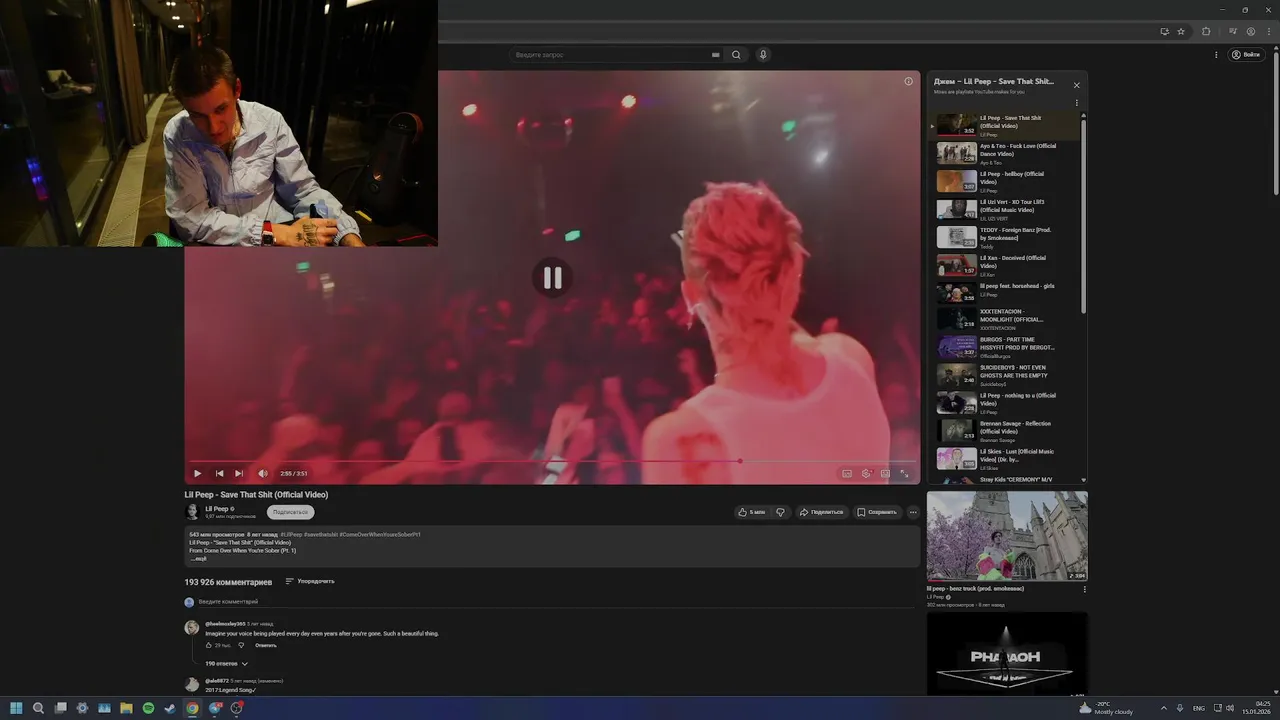Image resolution: width=1280 pixels, height=720 pixels.
Task: Open Windows taskbar search
Action: (38, 708)
